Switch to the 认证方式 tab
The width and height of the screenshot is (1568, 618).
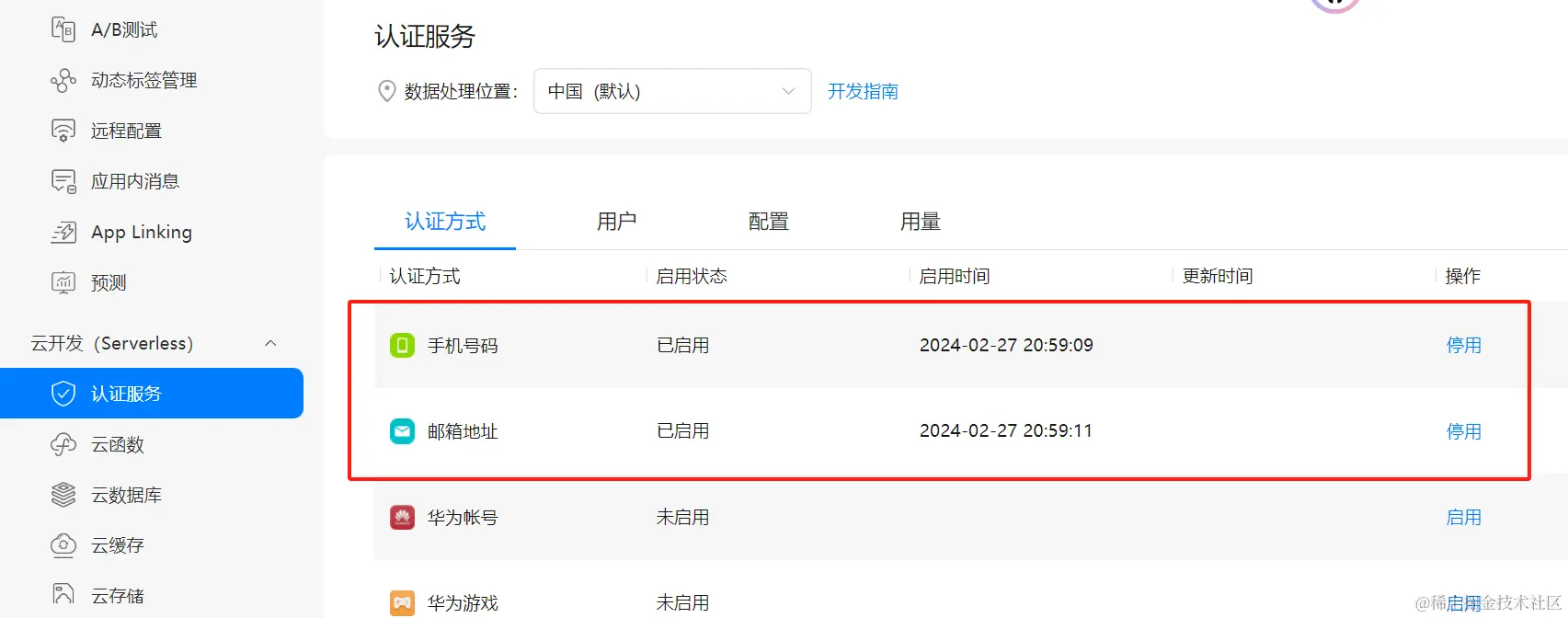tap(445, 222)
